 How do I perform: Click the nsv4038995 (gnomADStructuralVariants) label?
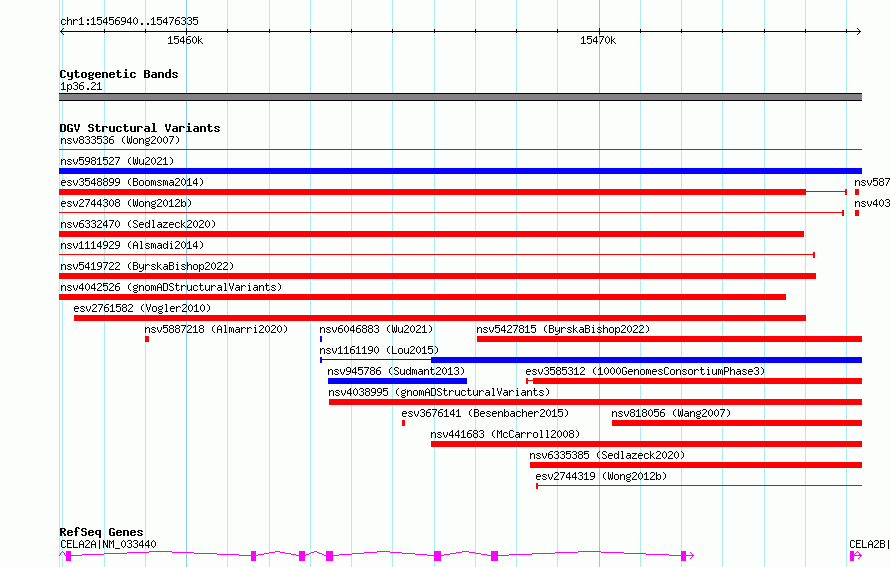point(439,392)
